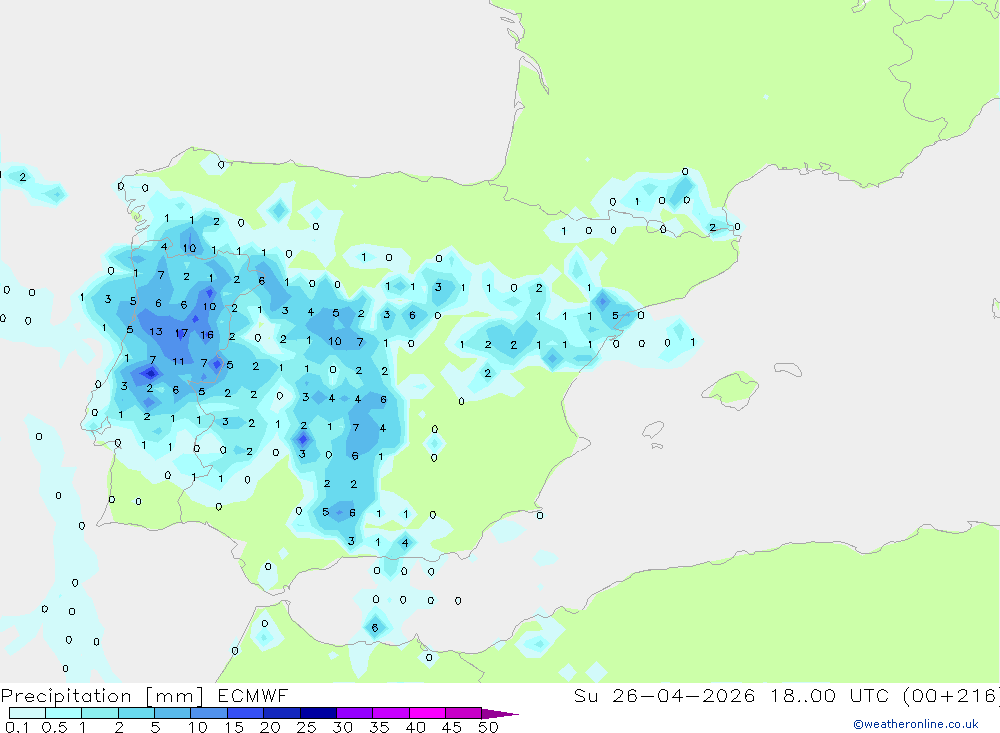Click the ECMWF model label
Image resolution: width=1000 pixels, height=733 pixels.
(x=253, y=695)
